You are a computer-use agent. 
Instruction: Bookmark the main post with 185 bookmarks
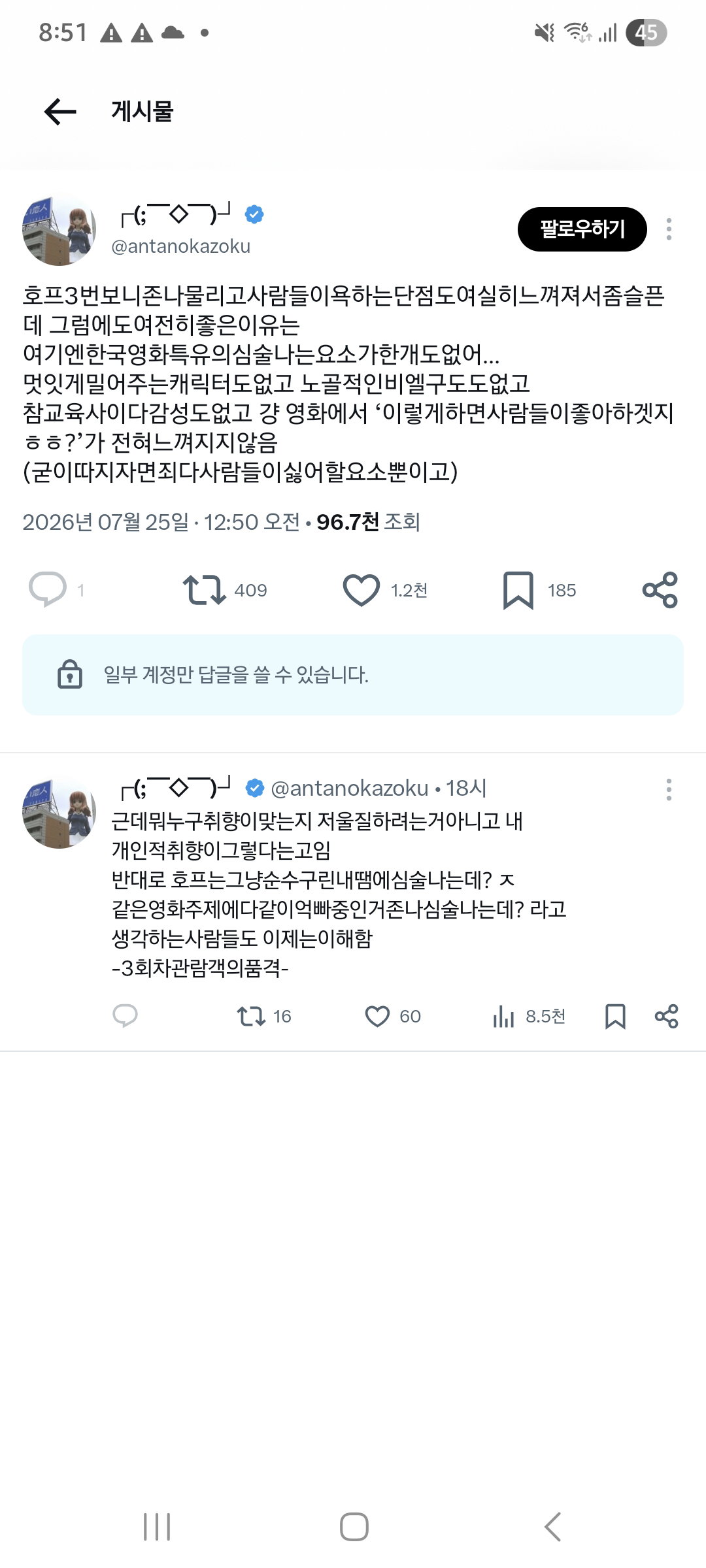point(518,590)
